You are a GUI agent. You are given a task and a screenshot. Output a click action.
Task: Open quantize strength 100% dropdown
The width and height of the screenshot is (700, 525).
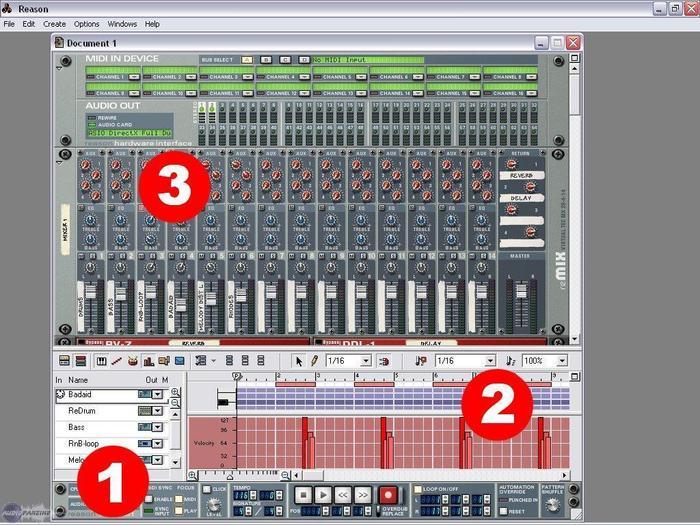(x=562, y=361)
